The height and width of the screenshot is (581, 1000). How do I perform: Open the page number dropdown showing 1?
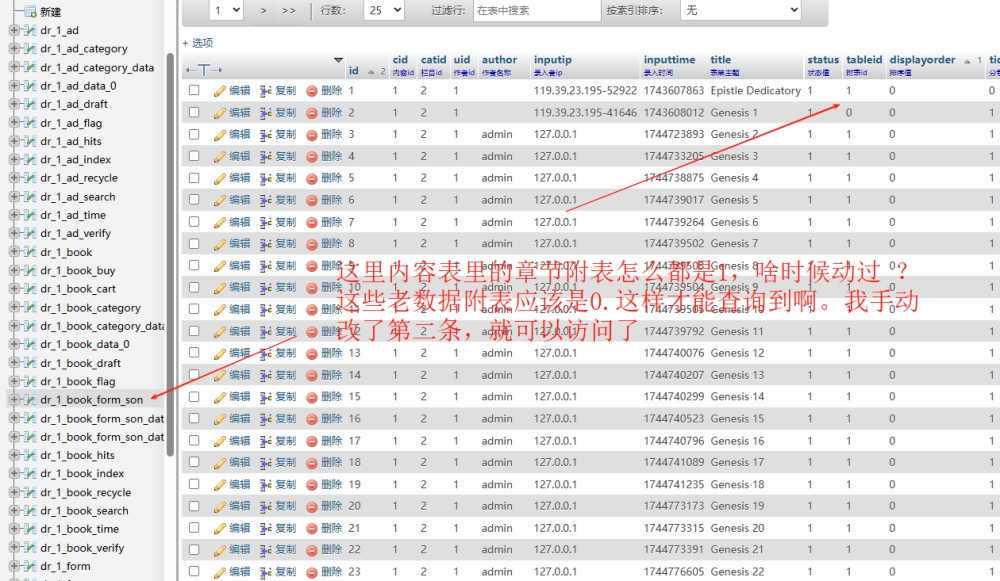(226, 10)
